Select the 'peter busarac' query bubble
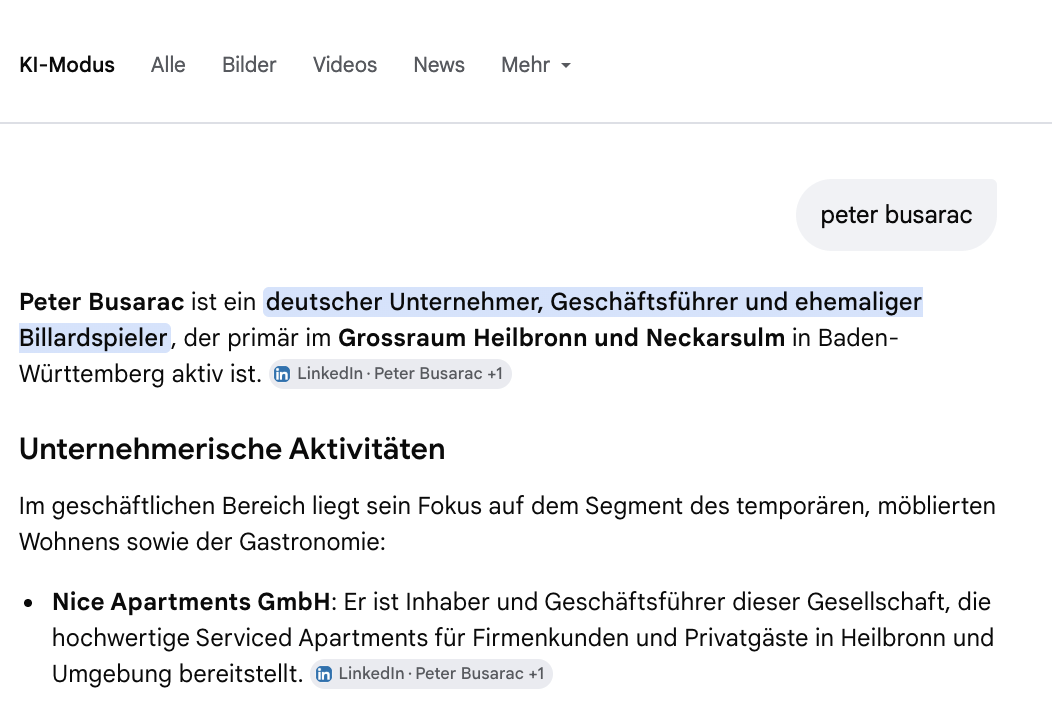The width and height of the screenshot is (1052, 708). [896, 215]
